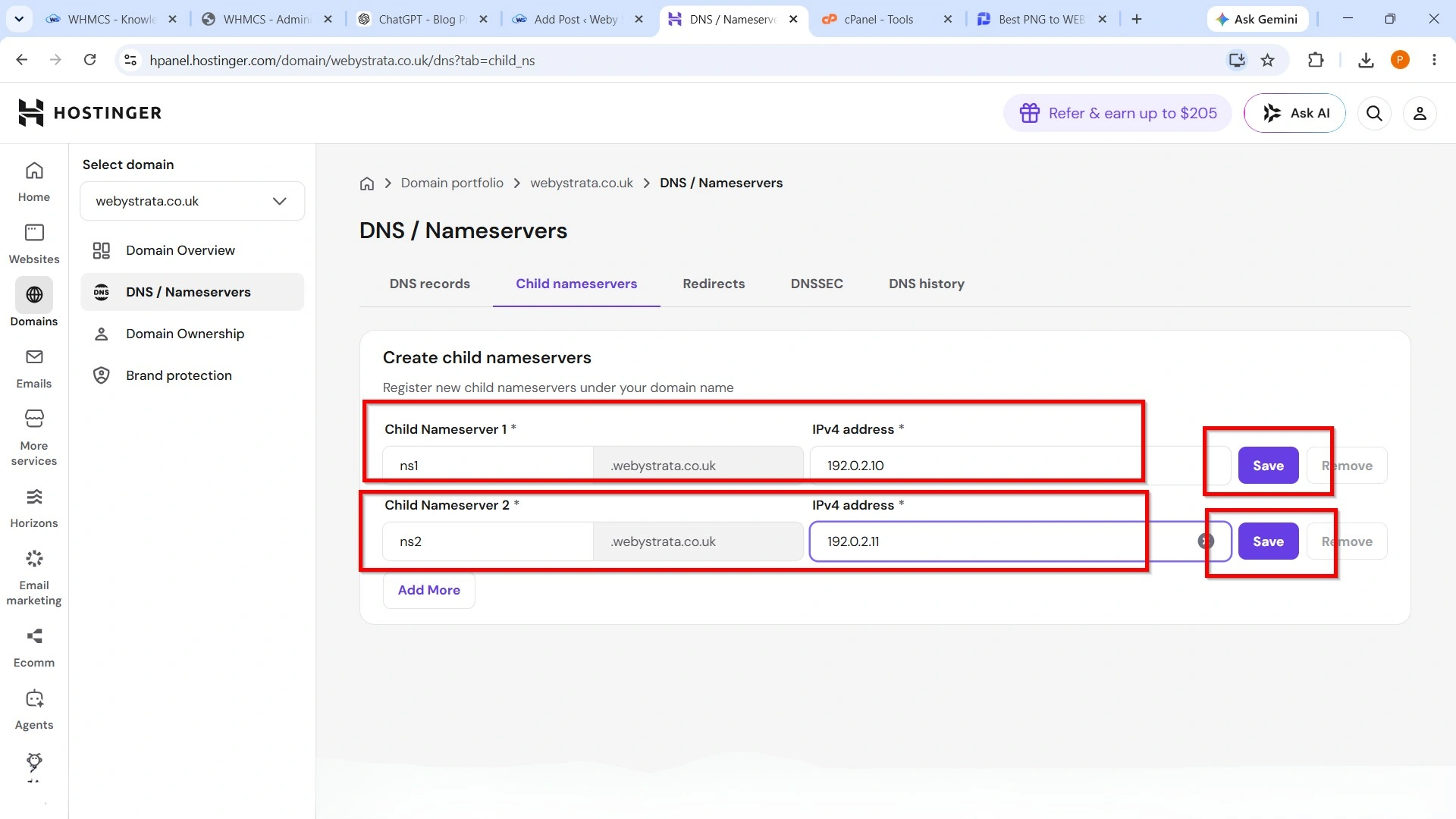Screen dimensions: 1456x819
Task: Go to Domain portfolio breadcrumb
Action: click(452, 184)
